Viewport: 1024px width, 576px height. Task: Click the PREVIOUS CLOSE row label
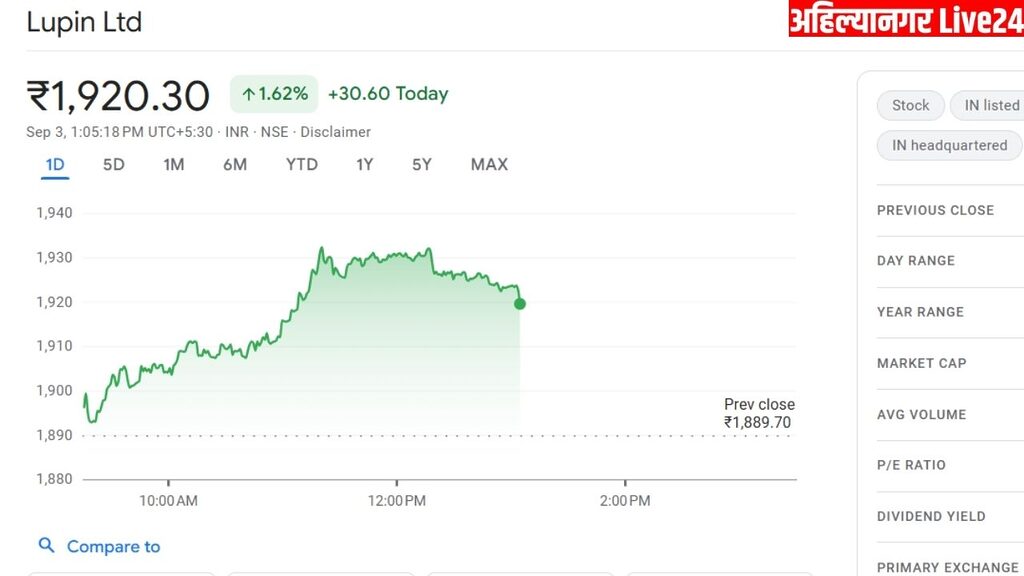coord(935,210)
